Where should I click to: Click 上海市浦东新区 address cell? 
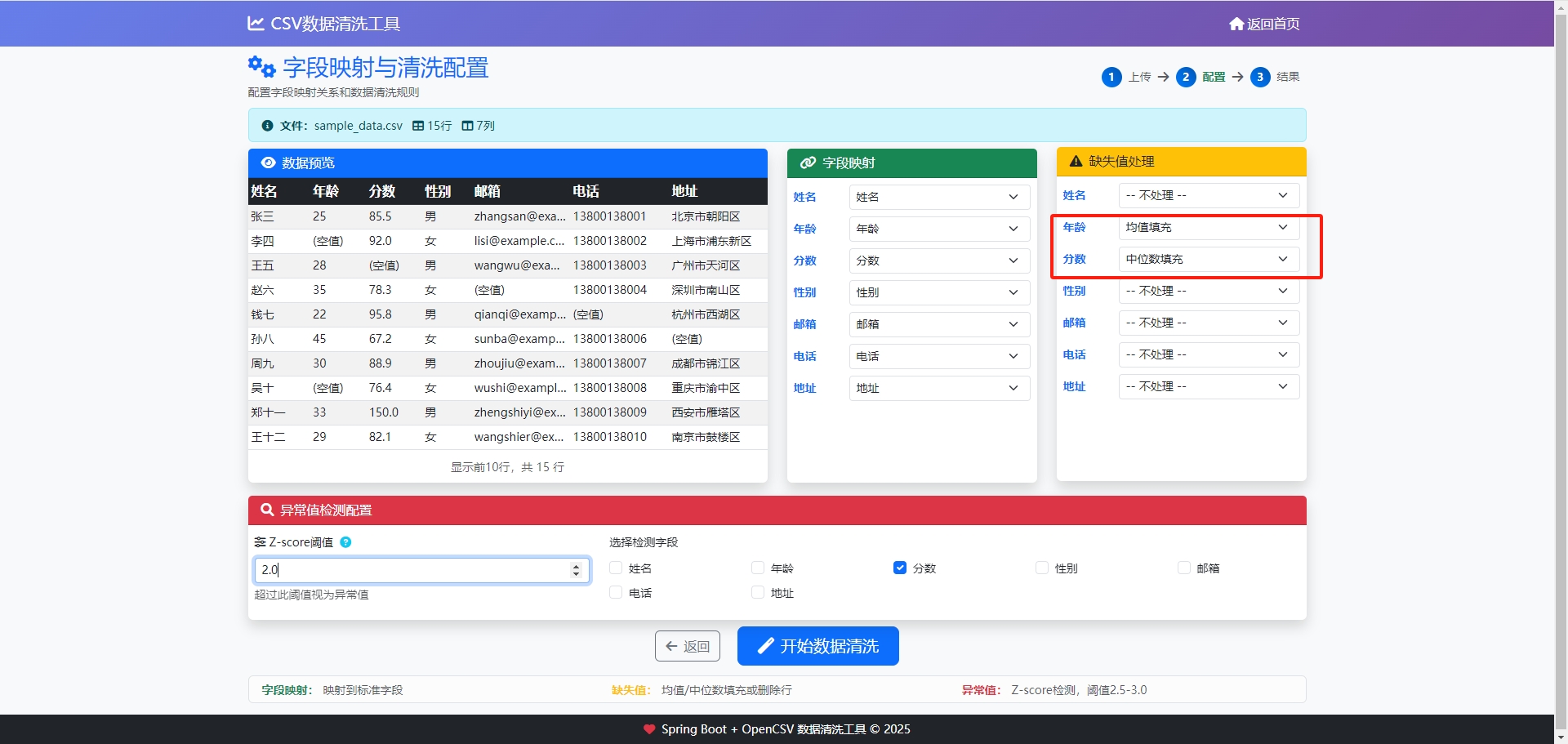pos(711,241)
